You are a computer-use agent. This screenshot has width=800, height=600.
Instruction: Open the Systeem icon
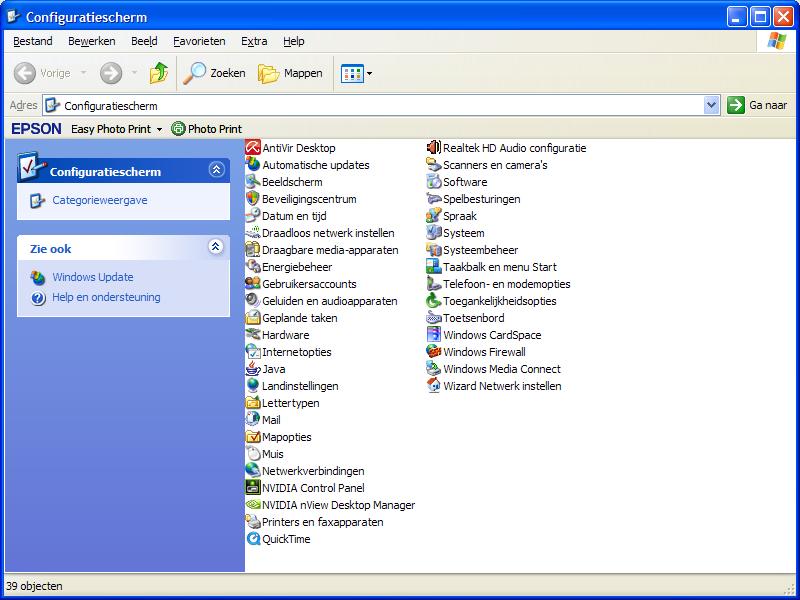click(434, 233)
